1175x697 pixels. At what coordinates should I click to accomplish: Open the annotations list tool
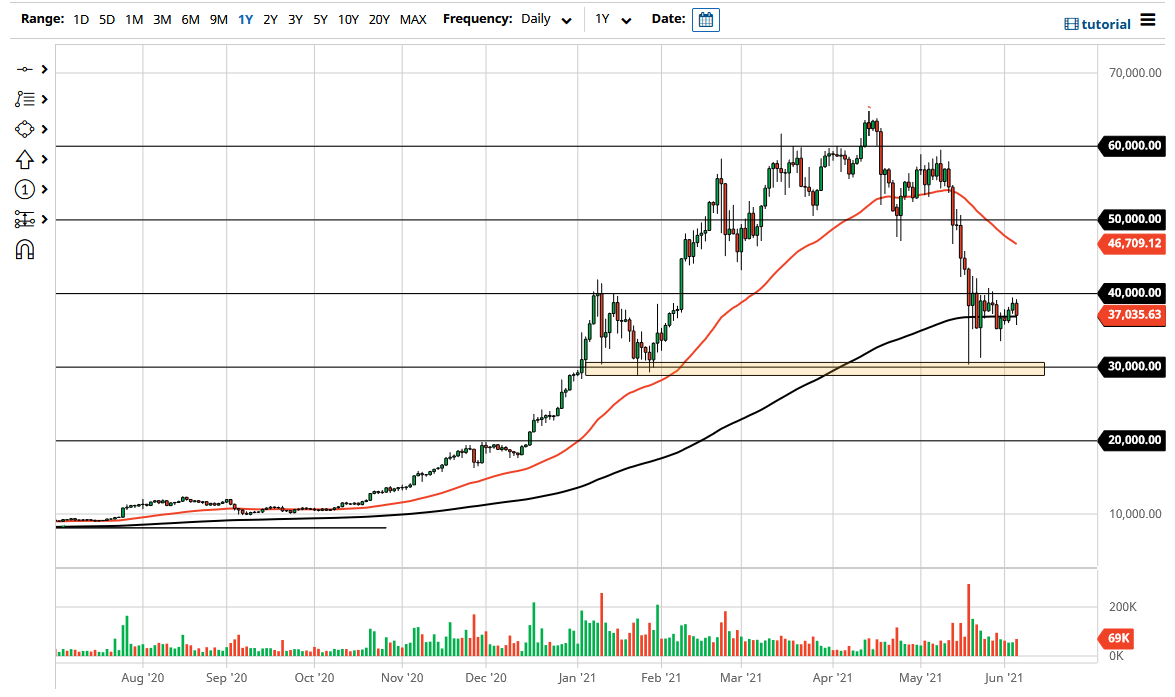coord(25,98)
